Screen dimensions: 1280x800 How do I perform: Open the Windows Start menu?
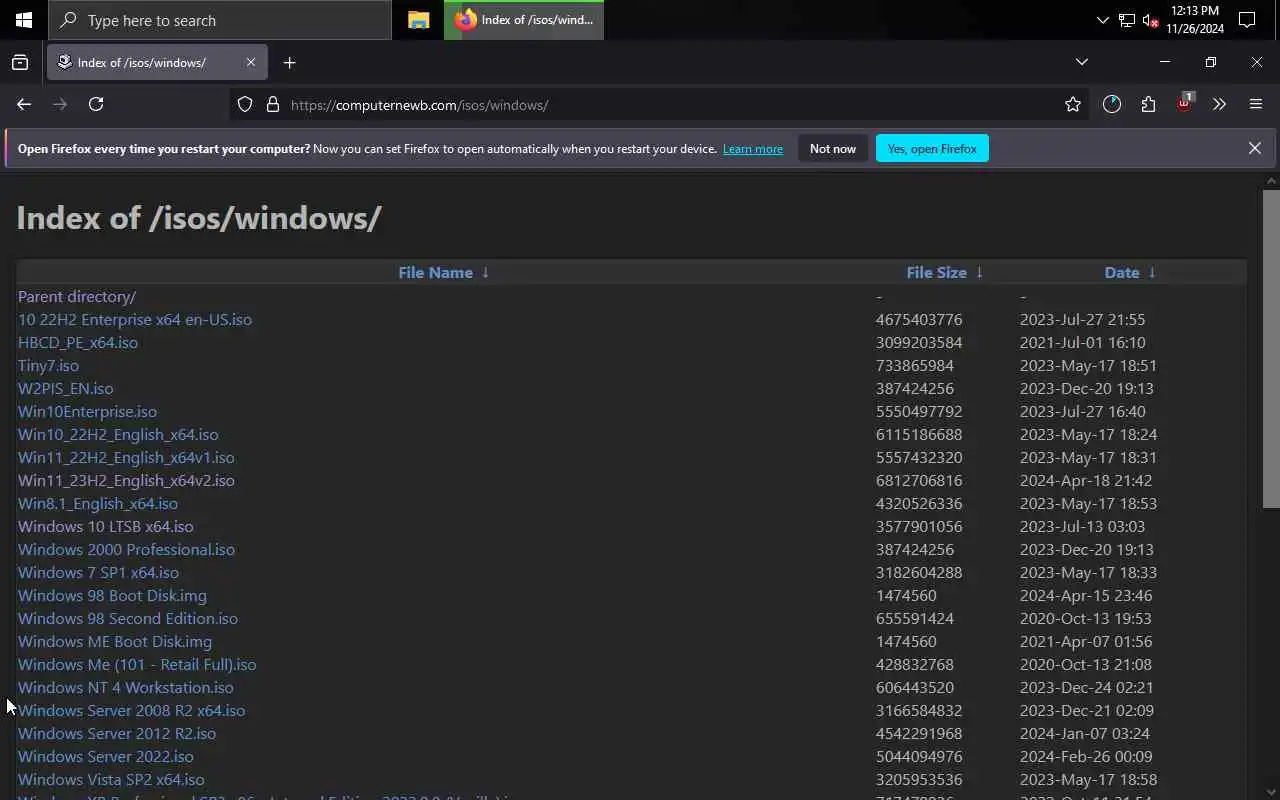[24, 20]
